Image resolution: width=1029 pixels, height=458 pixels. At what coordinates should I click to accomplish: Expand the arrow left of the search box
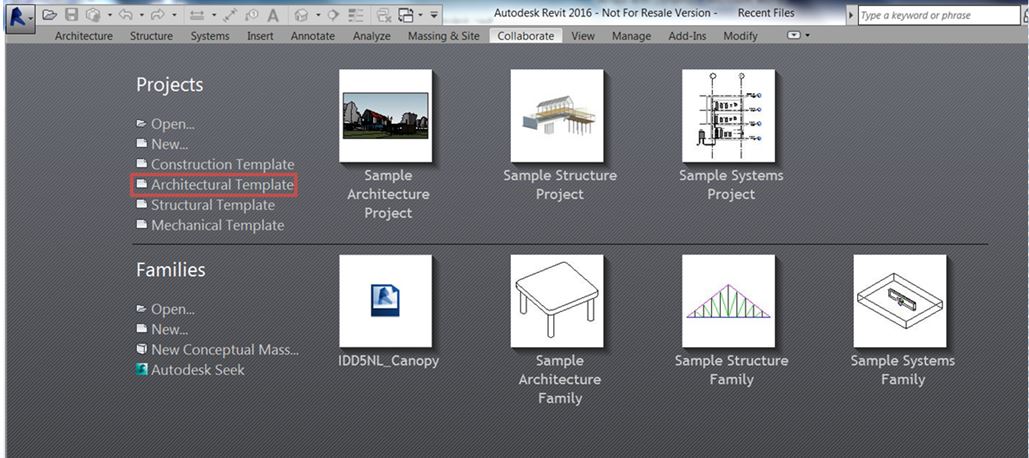click(x=852, y=15)
